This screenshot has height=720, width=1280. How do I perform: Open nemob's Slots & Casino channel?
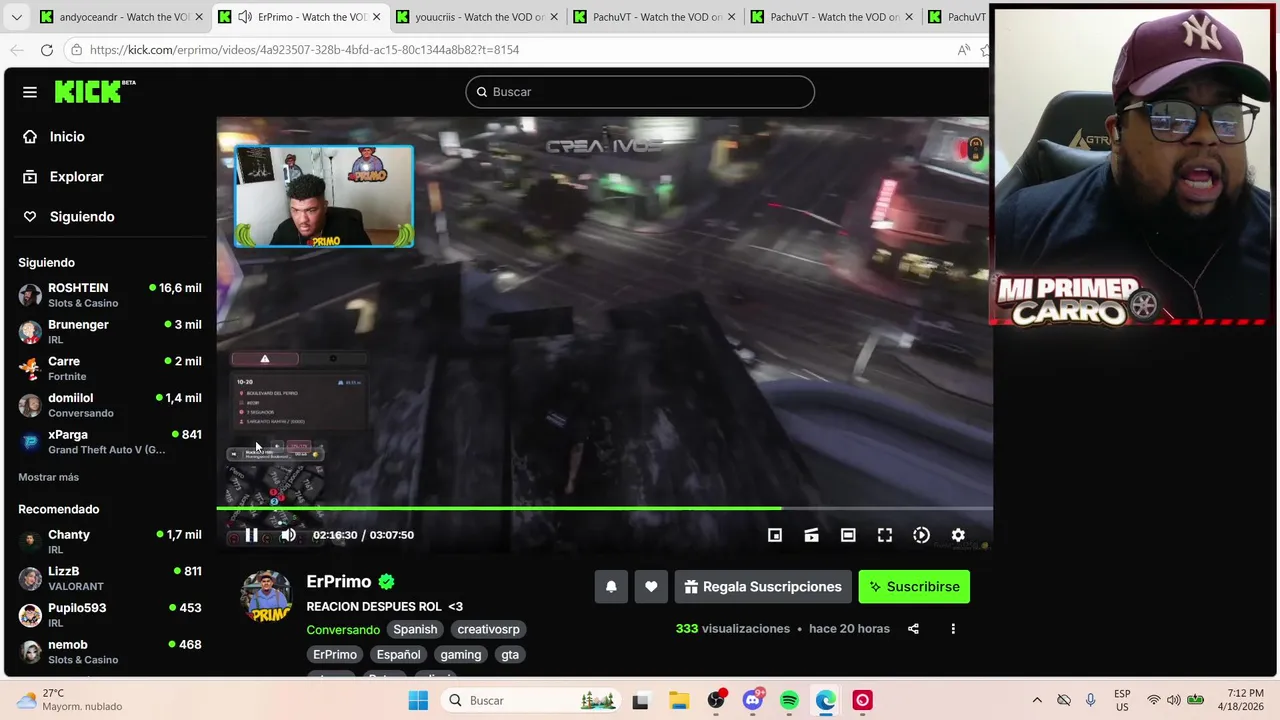(110, 652)
